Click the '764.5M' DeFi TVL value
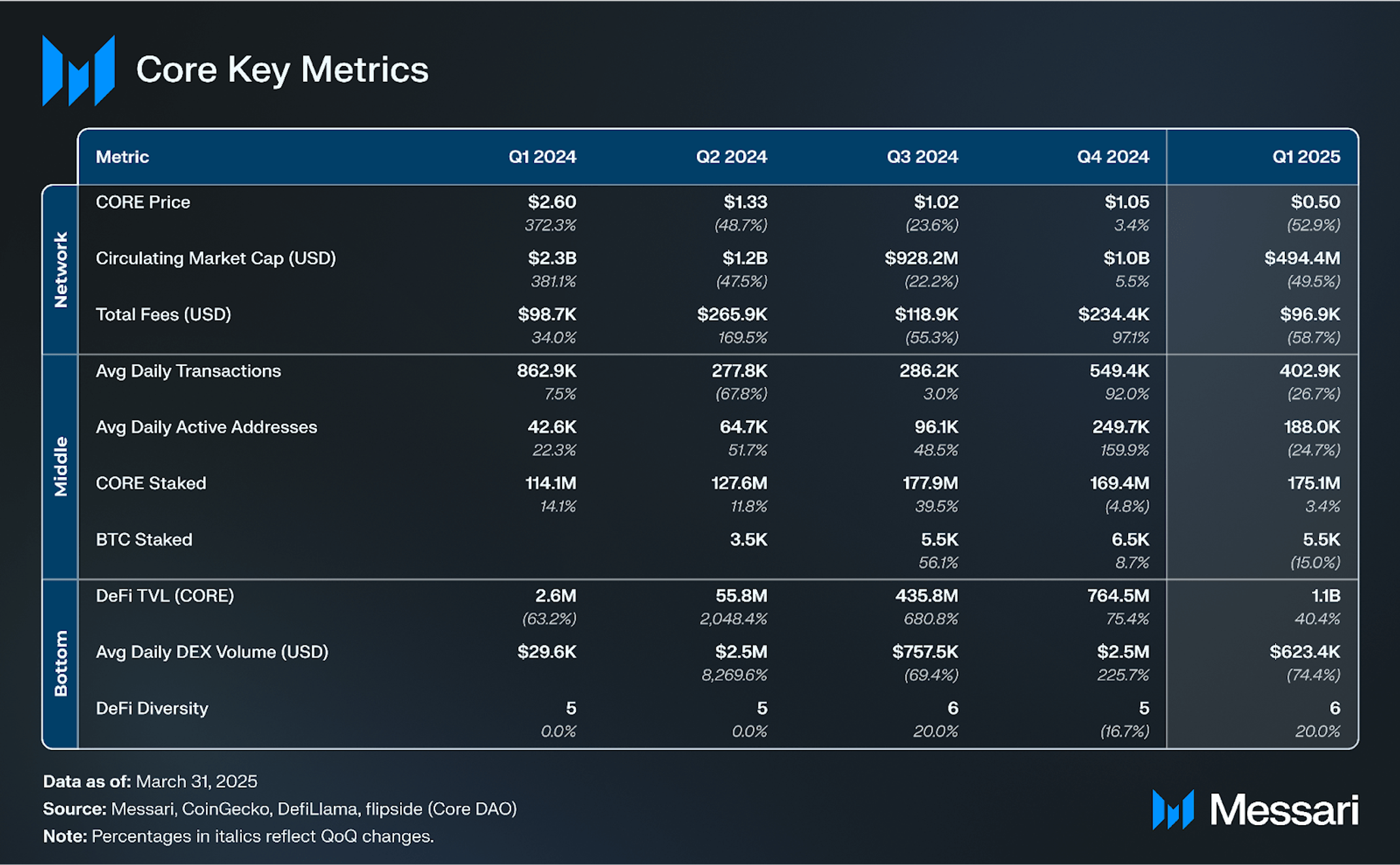 [x=1118, y=596]
